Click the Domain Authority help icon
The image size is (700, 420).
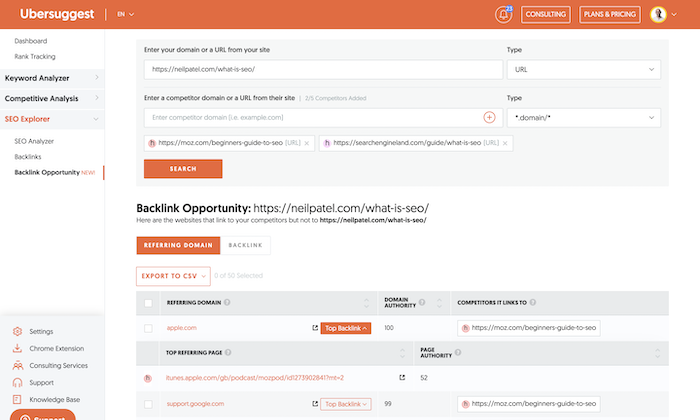(422, 302)
